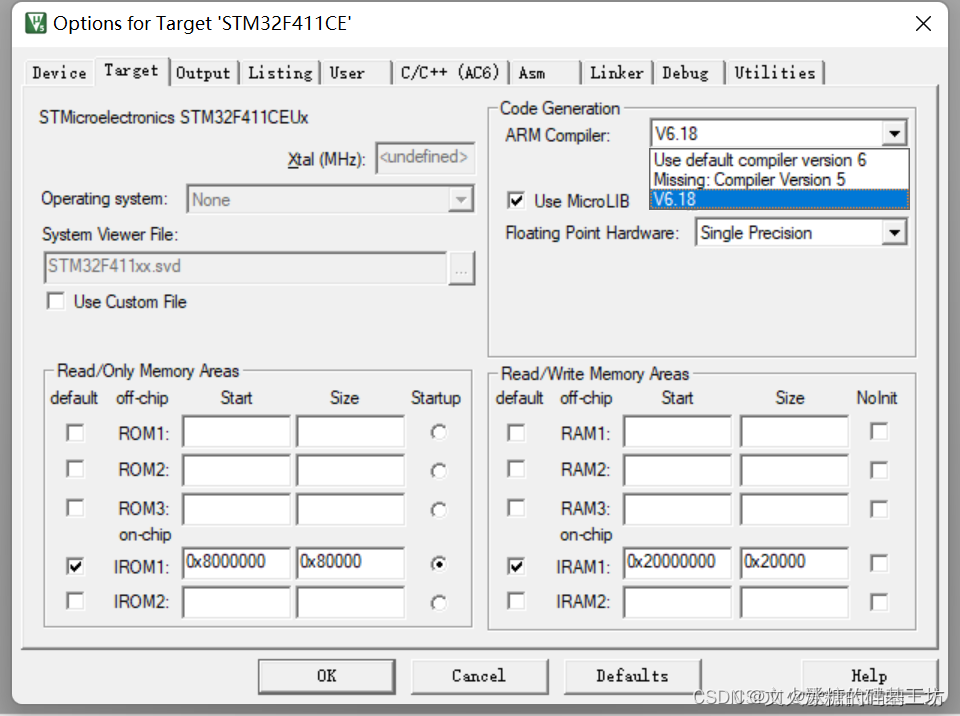
Task: Uncheck the IRAM1 default checkbox
Action: coord(516,566)
